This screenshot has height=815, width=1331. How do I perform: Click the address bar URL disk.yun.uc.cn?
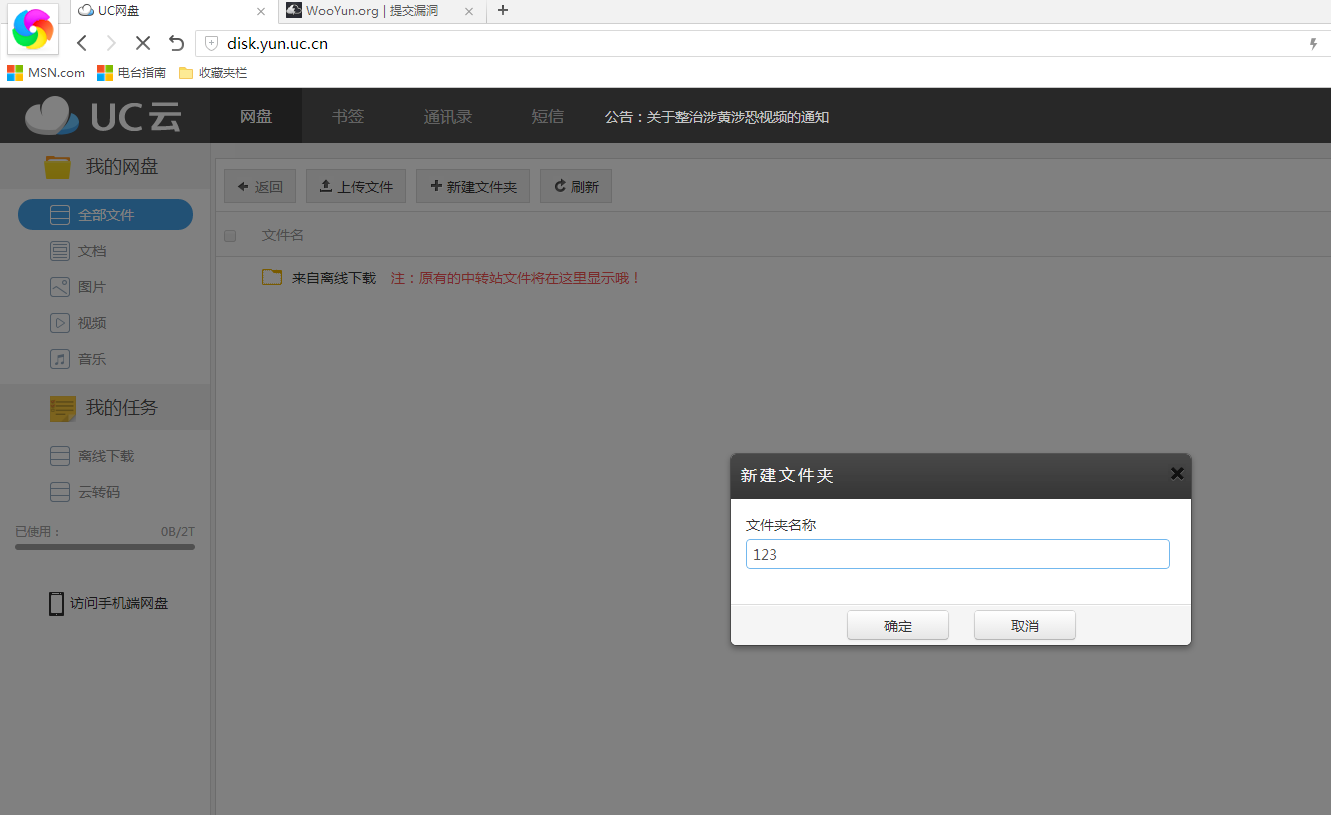[278, 43]
